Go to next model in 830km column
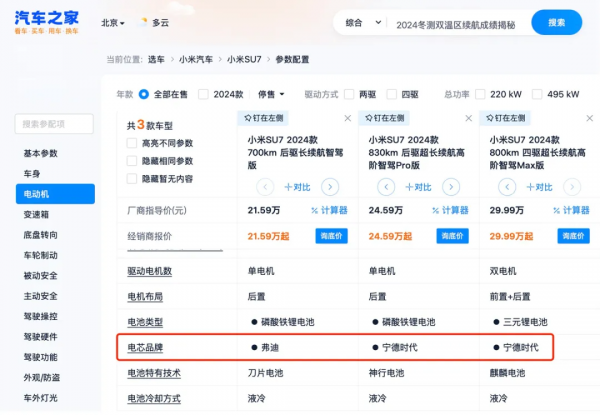600x415 pixels. (451, 187)
